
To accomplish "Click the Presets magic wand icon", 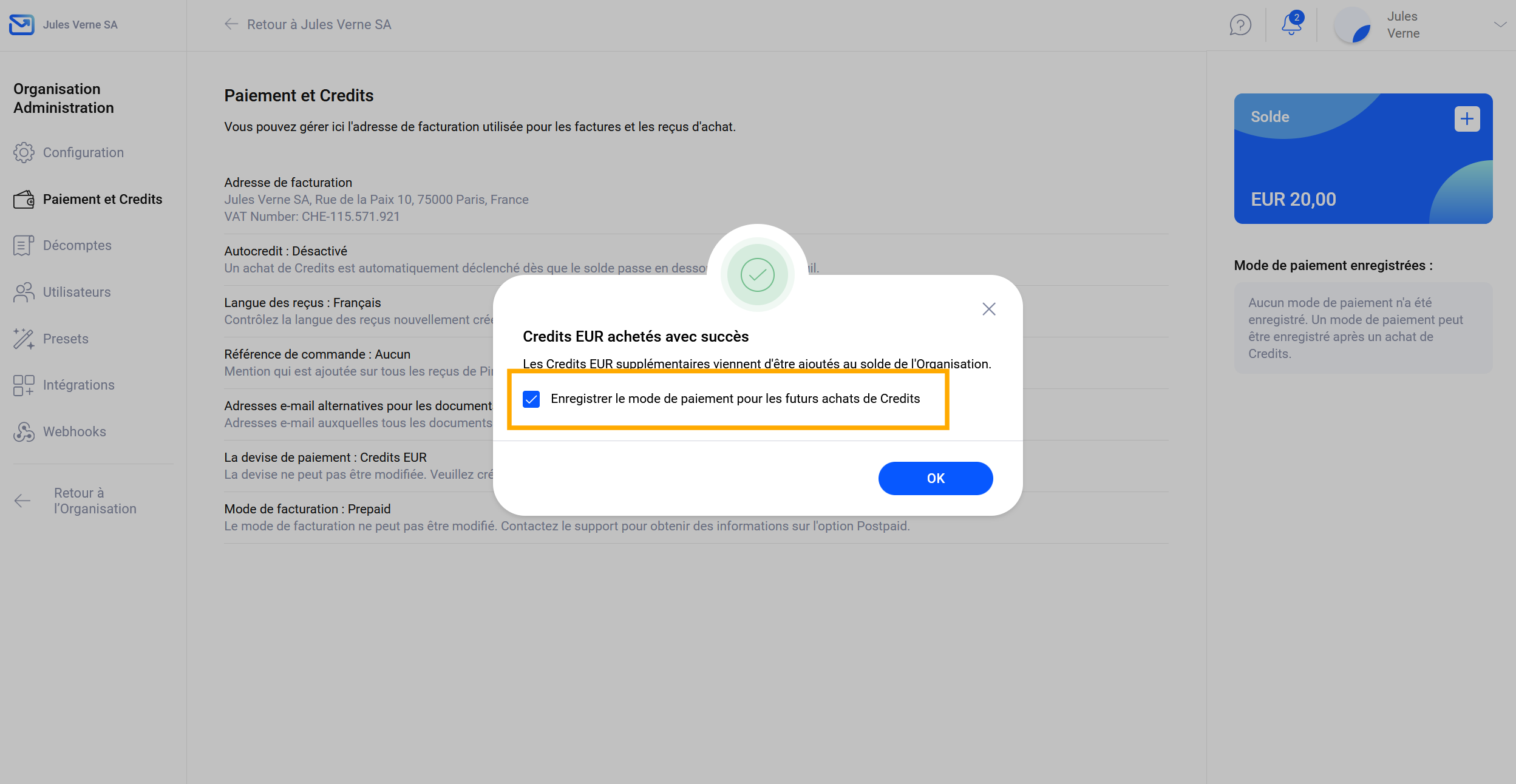I will click(x=24, y=339).
